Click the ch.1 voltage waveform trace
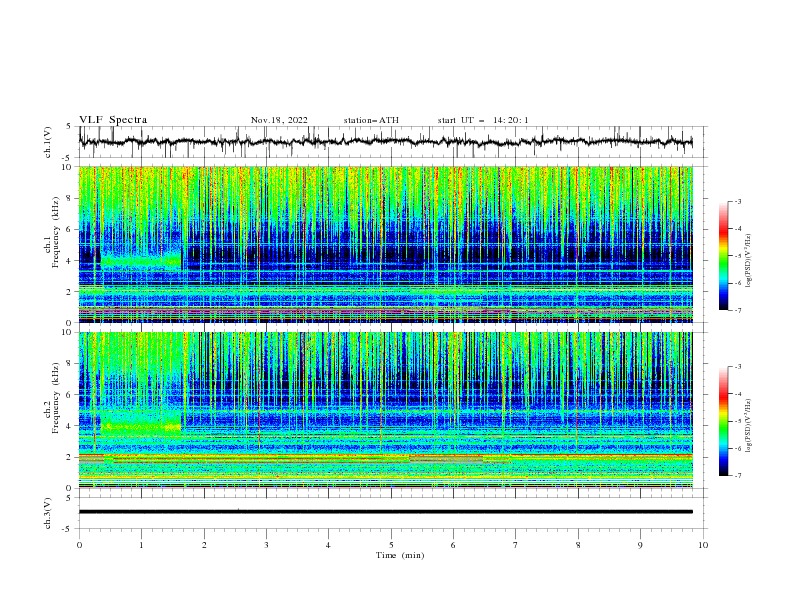792x612 pixels. point(385,142)
